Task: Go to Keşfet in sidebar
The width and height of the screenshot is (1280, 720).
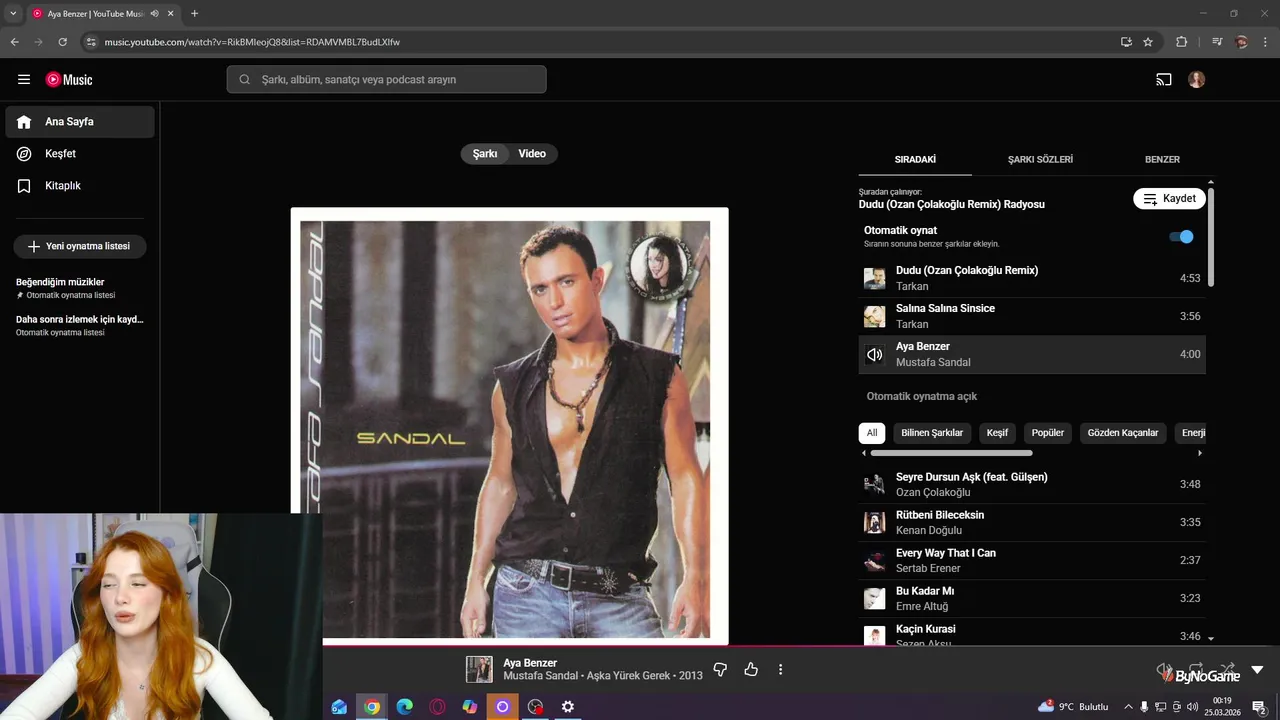Action: point(80,154)
